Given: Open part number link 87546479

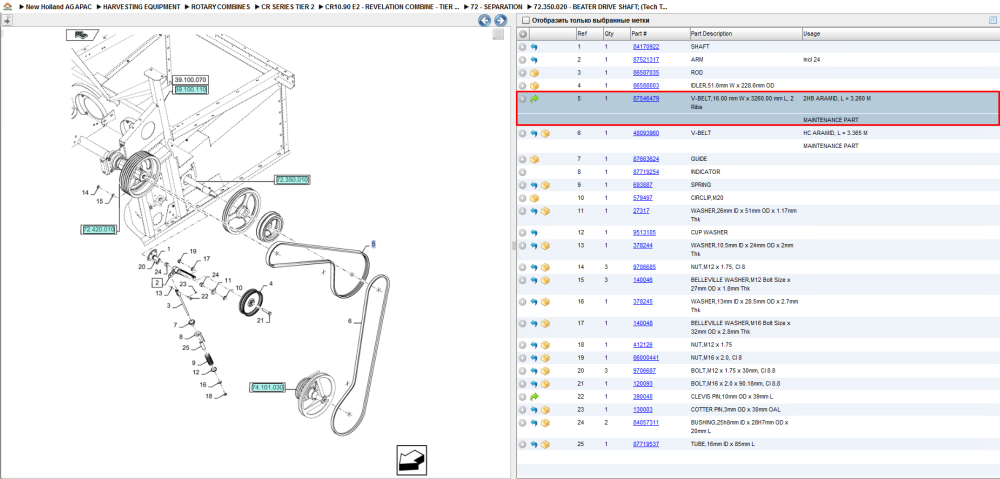Looking at the screenshot, I should coord(645,99).
